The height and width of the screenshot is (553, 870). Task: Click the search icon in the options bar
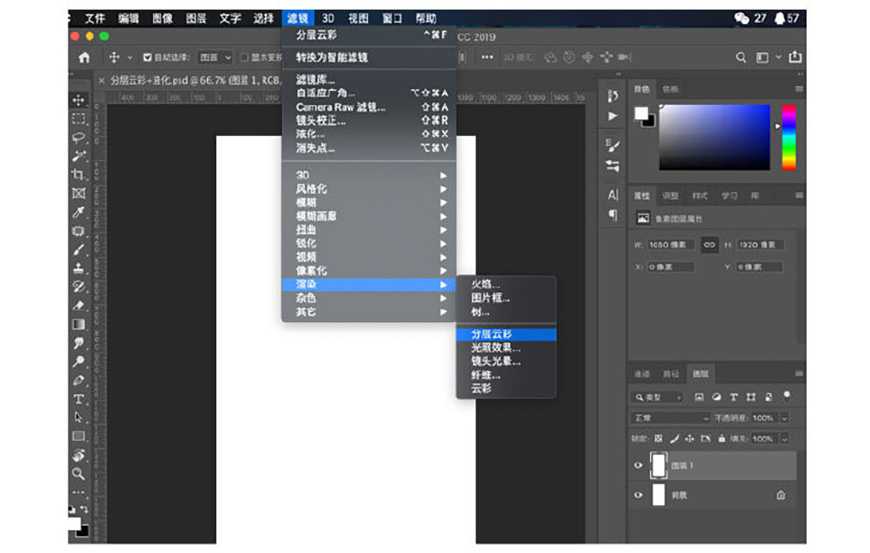pos(741,58)
